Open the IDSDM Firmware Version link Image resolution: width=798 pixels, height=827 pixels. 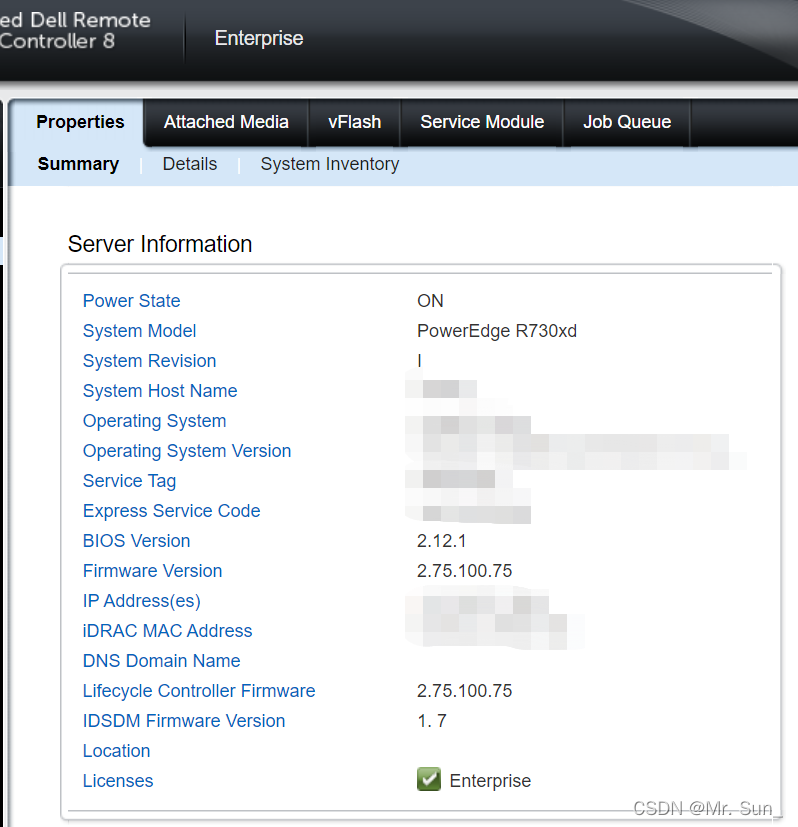tap(184, 722)
